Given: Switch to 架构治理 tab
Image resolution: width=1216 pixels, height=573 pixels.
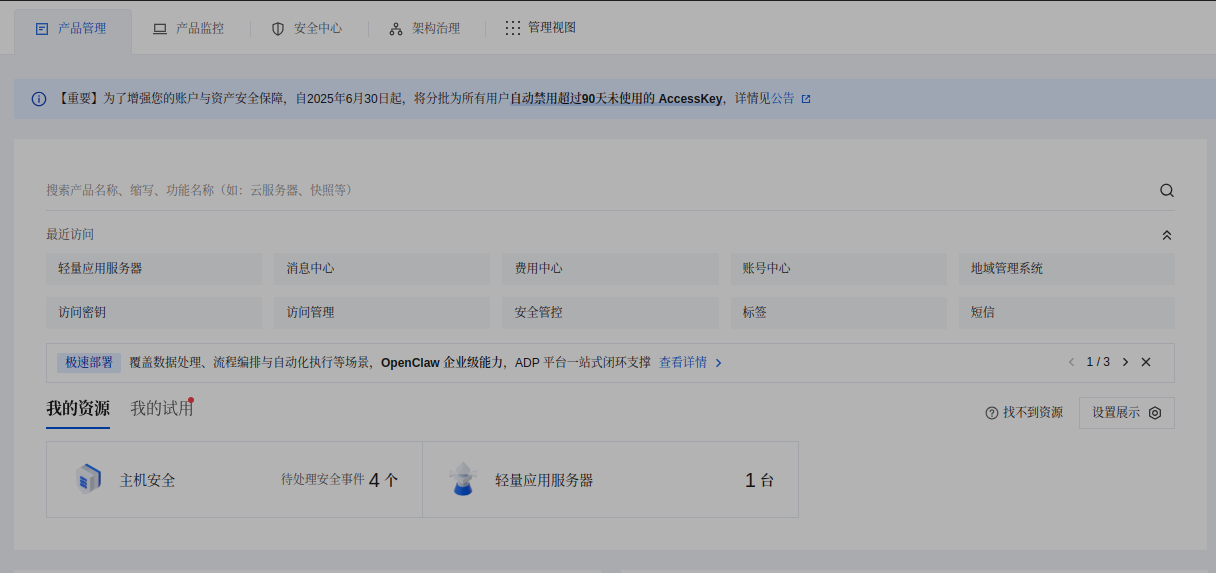Looking at the screenshot, I should 425,29.
